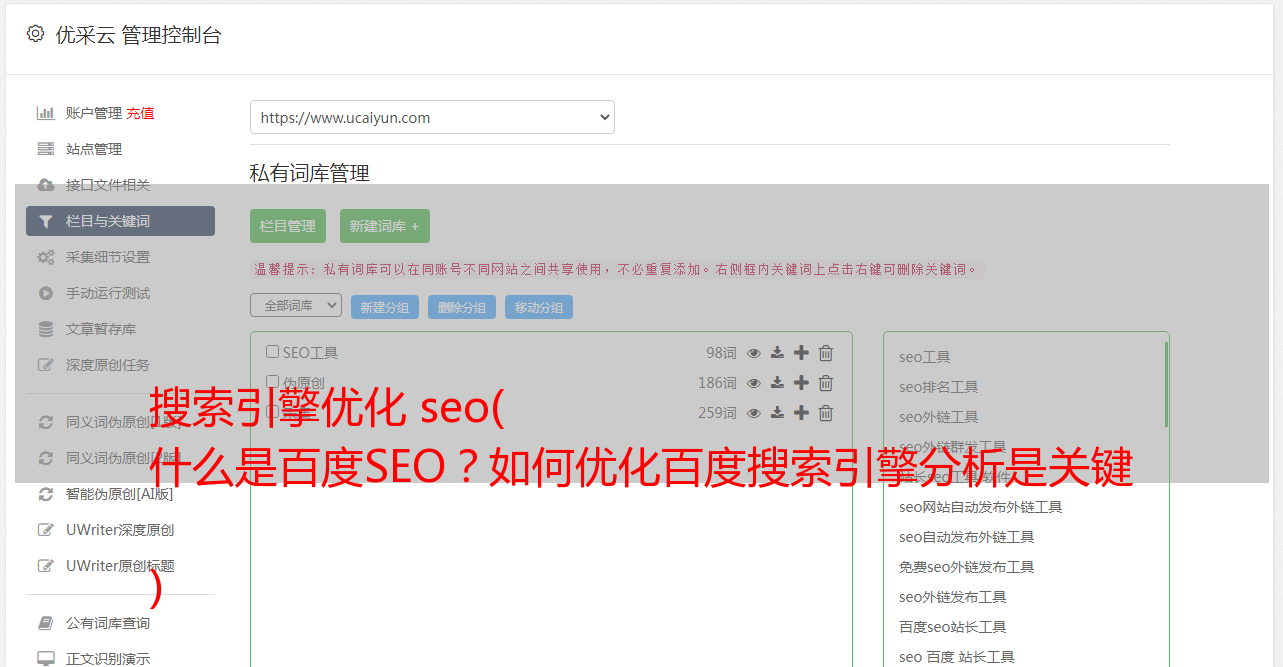
Task: Click the edit icon beside UWriter深度原创
Action: pyautogui.click(x=46, y=530)
